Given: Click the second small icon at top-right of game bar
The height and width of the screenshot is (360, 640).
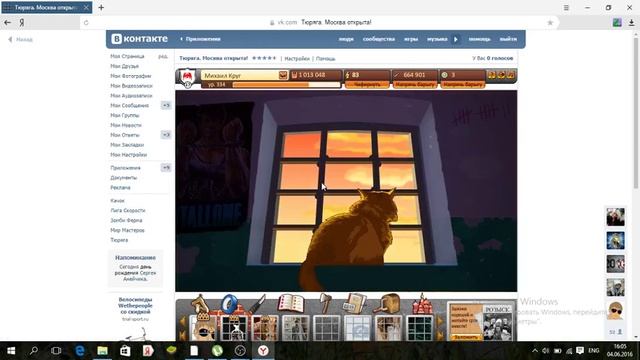Looking at the screenshot, I should click(x=501, y=75).
